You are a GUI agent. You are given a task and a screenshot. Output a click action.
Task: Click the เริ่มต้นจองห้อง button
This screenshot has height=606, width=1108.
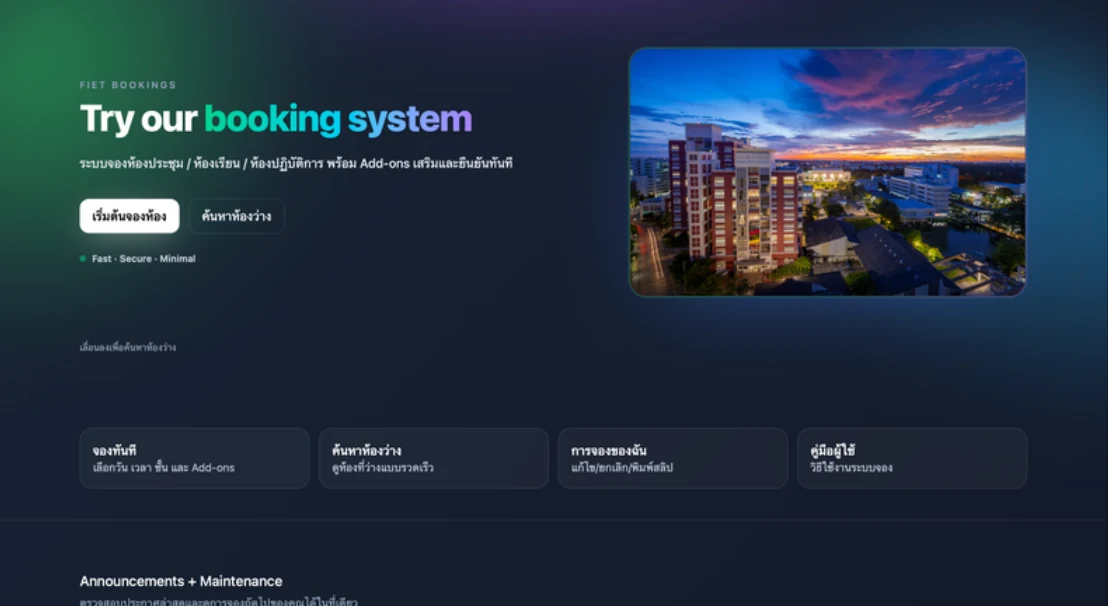[x=129, y=216]
